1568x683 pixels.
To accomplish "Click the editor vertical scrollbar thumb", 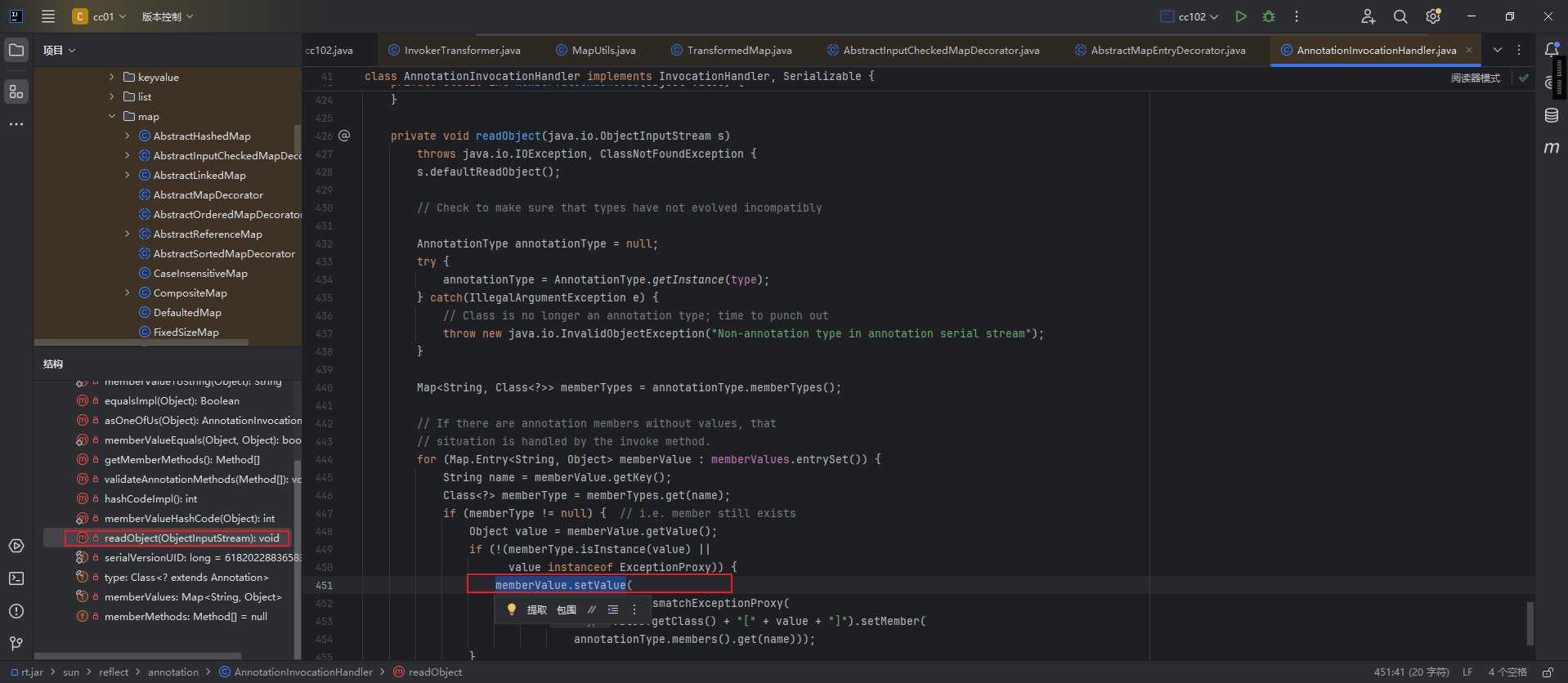I will pyautogui.click(x=1530, y=624).
